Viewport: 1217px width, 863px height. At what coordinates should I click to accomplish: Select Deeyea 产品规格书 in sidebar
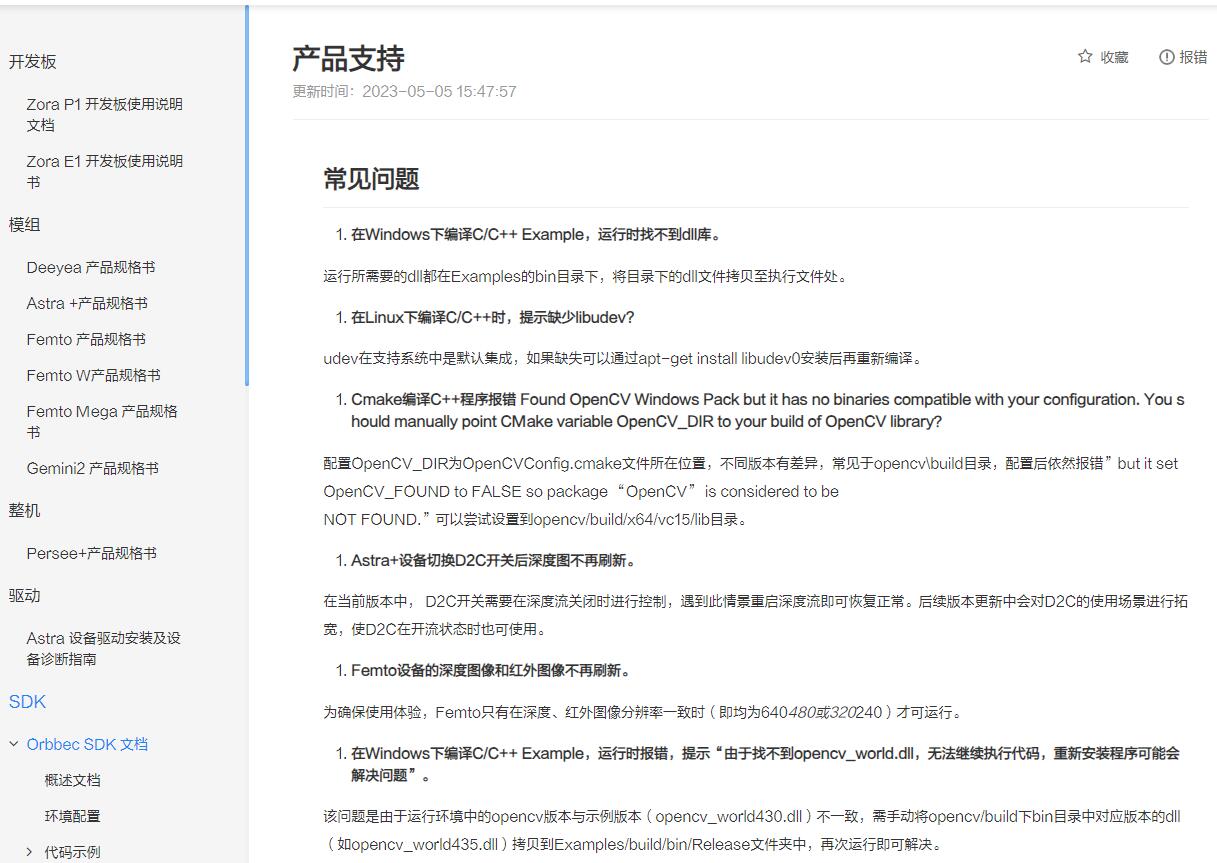click(x=91, y=267)
